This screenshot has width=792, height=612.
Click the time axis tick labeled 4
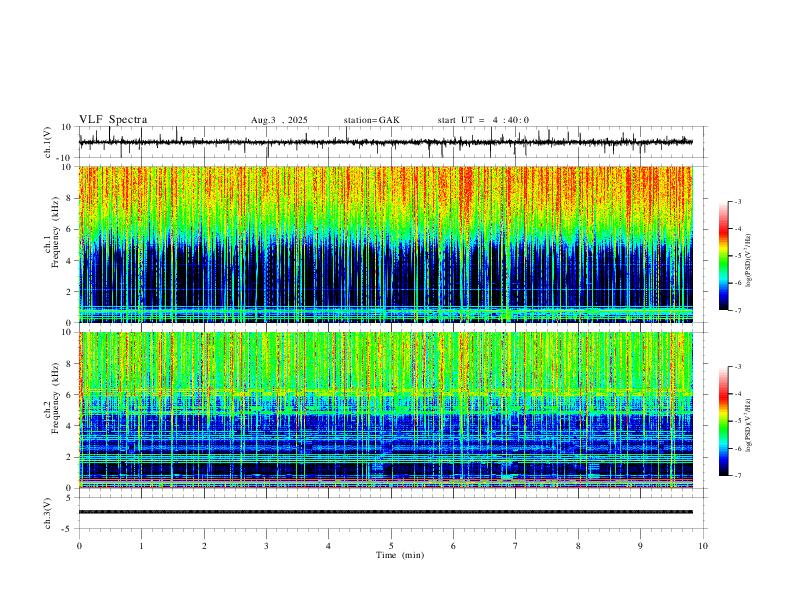click(x=328, y=546)
